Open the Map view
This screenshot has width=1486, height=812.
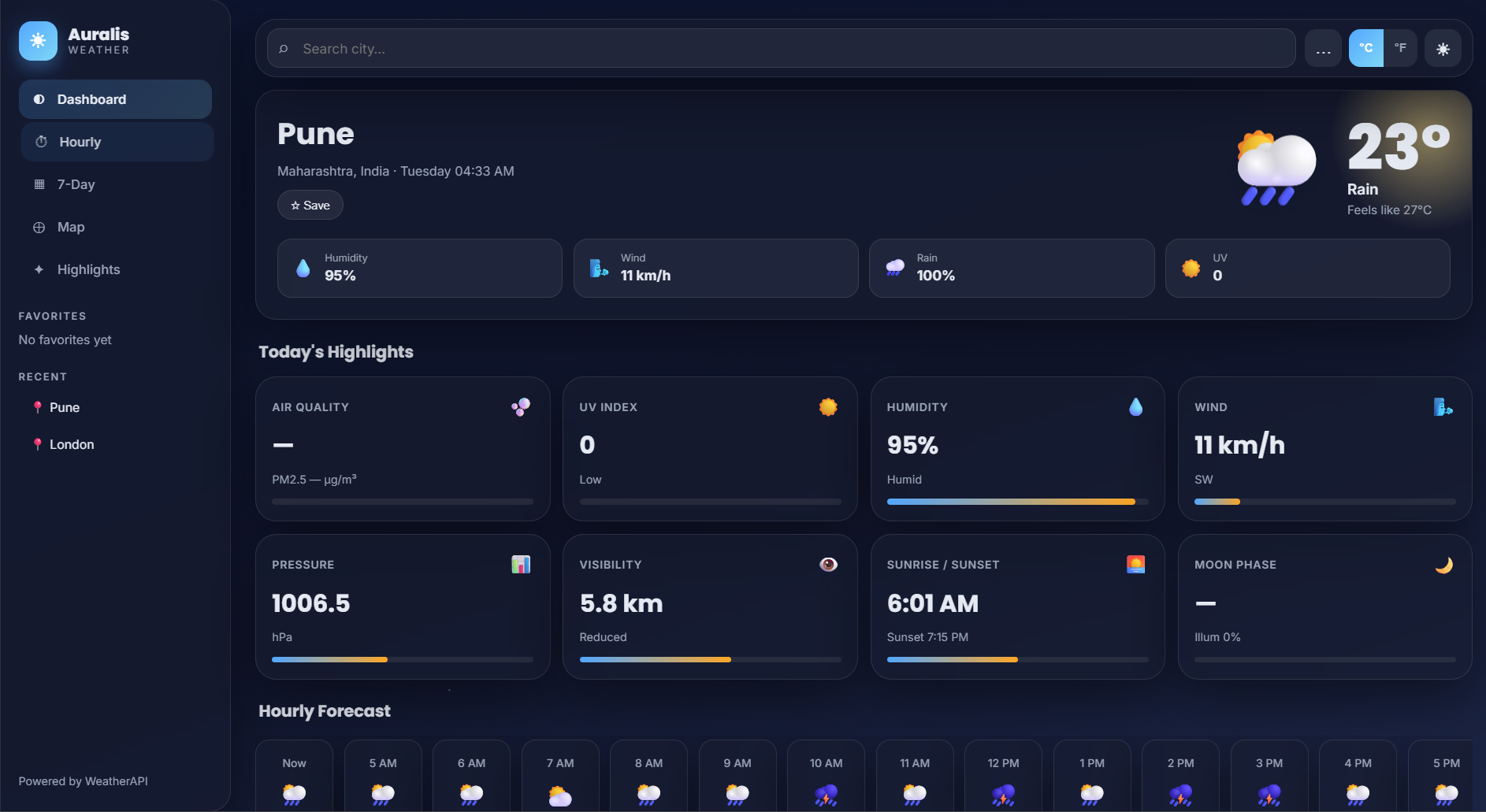[x=115, y=227]
